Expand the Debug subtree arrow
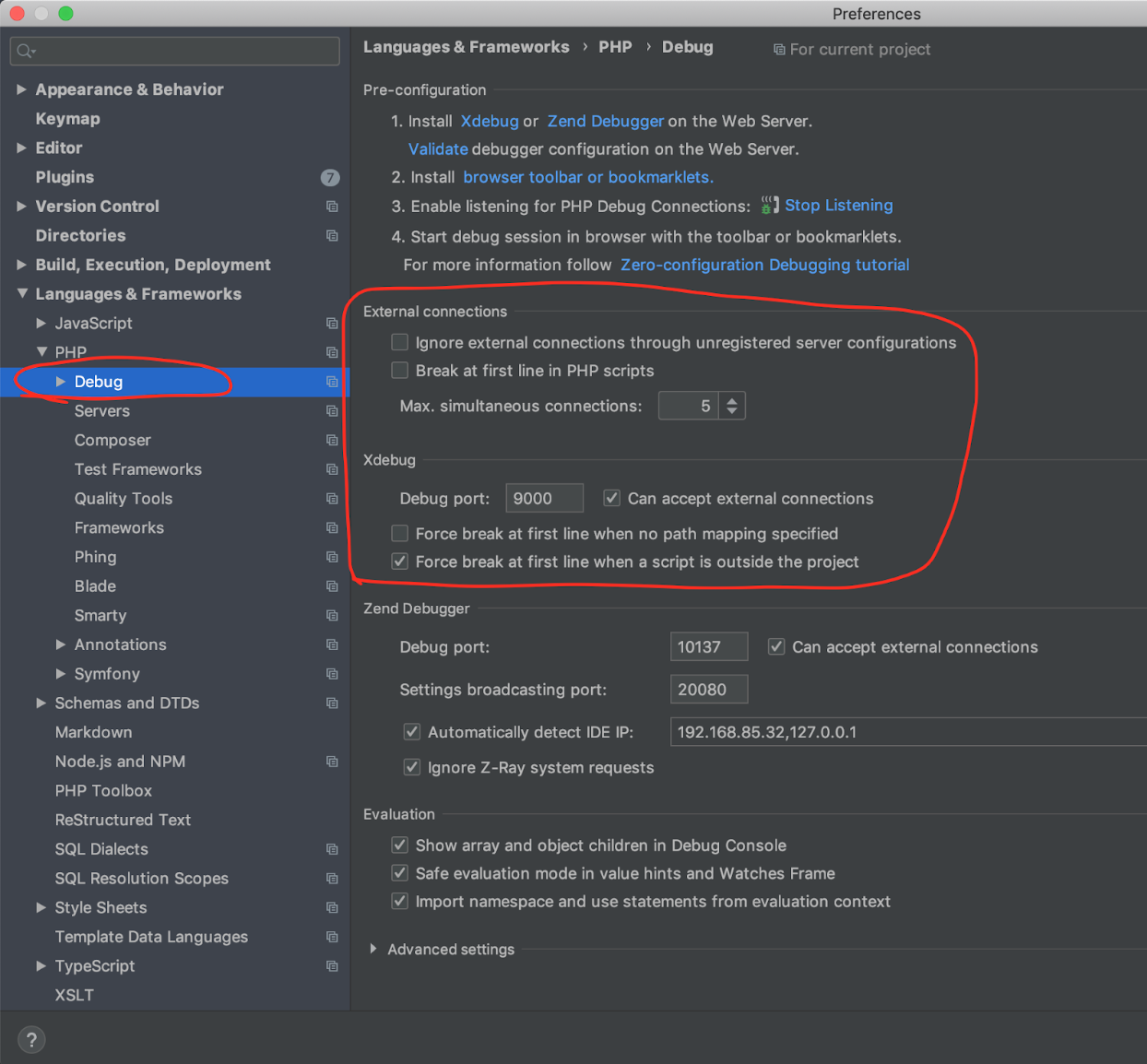The width and height of the screenshot is (1147, 1064). tap(61, 382)
